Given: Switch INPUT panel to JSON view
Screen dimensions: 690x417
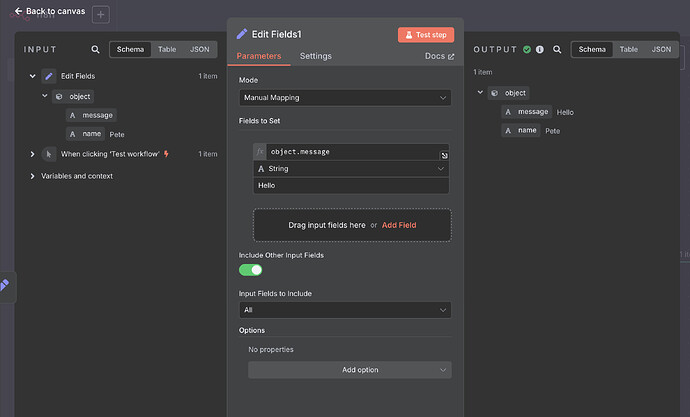Looking at the screenshot, I should coord(200,49).
